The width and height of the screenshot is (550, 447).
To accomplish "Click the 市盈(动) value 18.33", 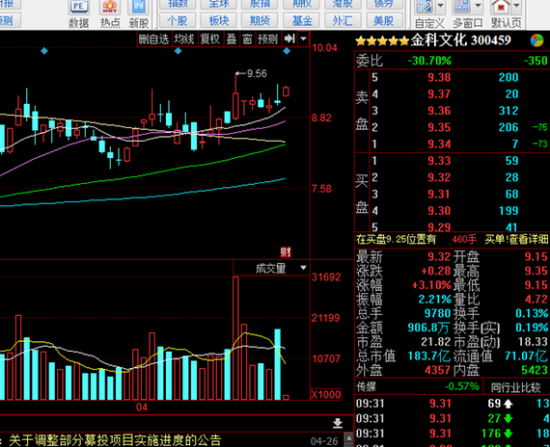I will click(x=533, y=342).
